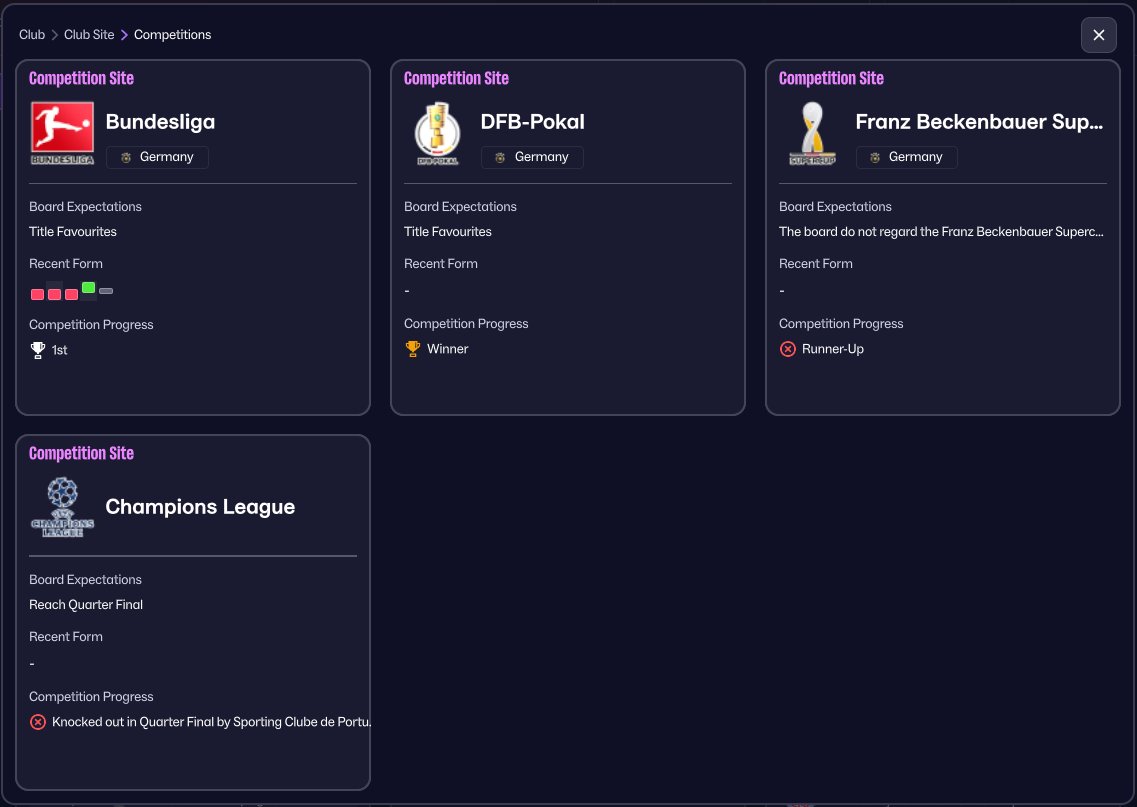Image resolution: width=1137 pixels, height=807 pixels.
Task: Open the Germany tag on Bundesliga card
Action: [157, 157]
